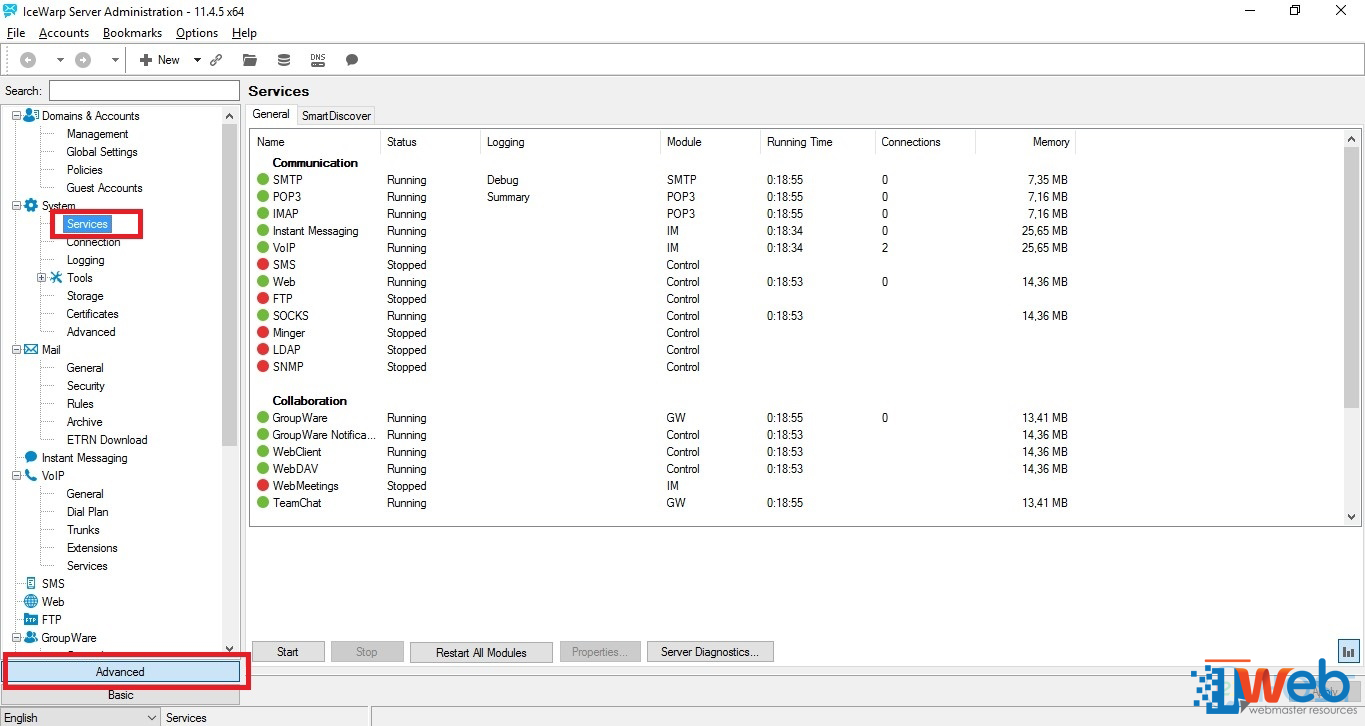Click the Mail envelope icon
Image resolution: width=1365 pixels, height=726 pixels.
[x=31, y=349]
